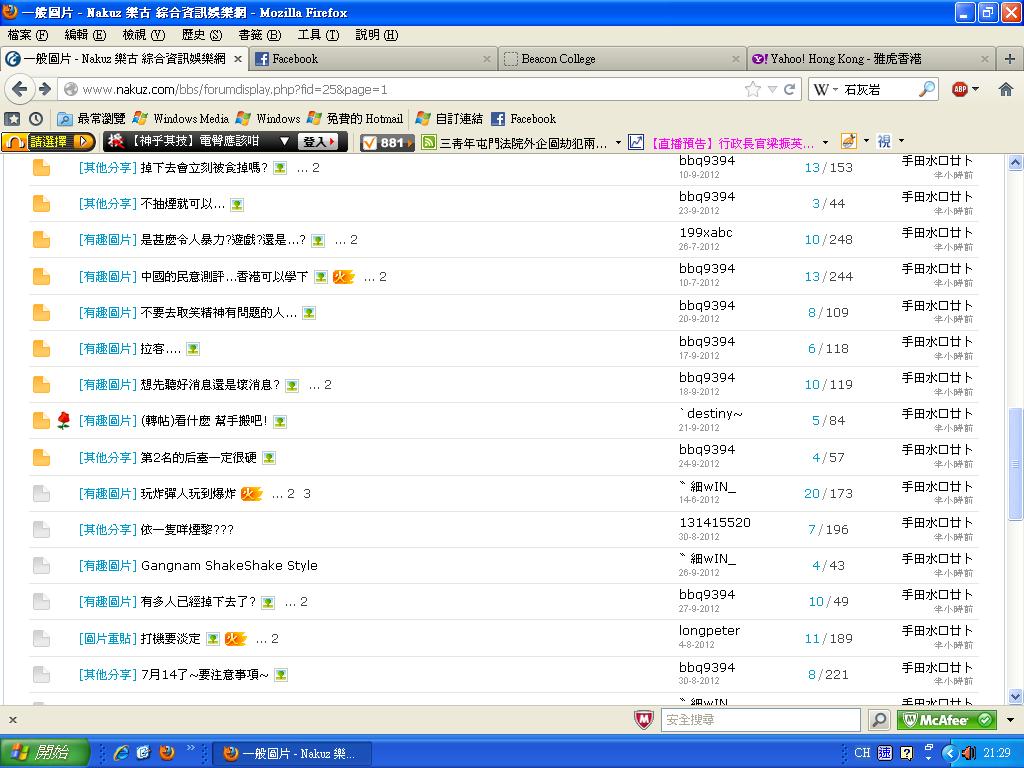Expand the 三青年屯門 feed dropdown arrow
Image resolution: width=1024 pixels, height=768 pixels.
618,142
